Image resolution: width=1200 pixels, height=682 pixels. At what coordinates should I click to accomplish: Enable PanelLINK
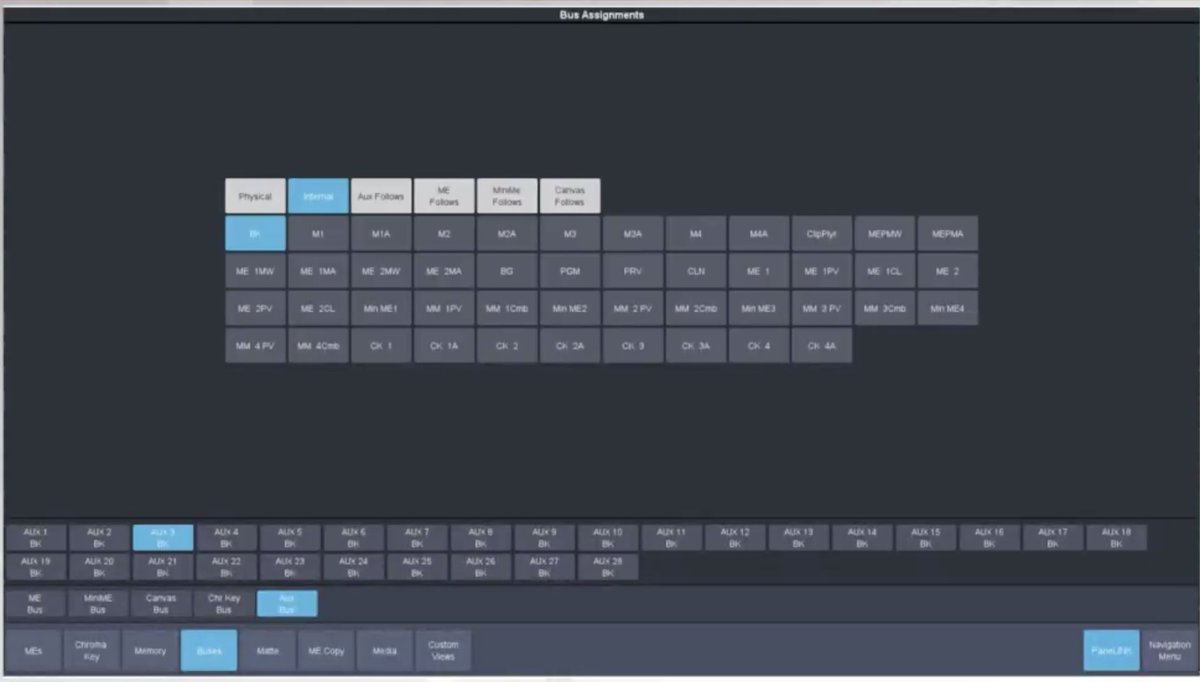[1110, 650]
